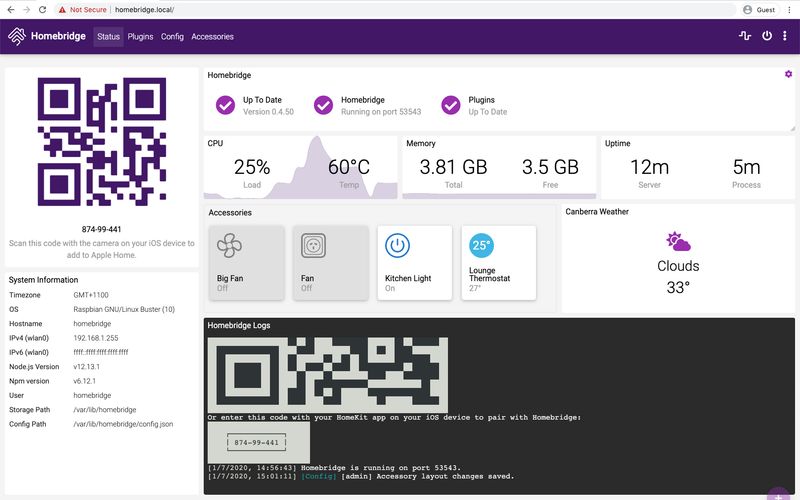
Task: Click the Npm version v6.12.1
Action: pos(84,381)
